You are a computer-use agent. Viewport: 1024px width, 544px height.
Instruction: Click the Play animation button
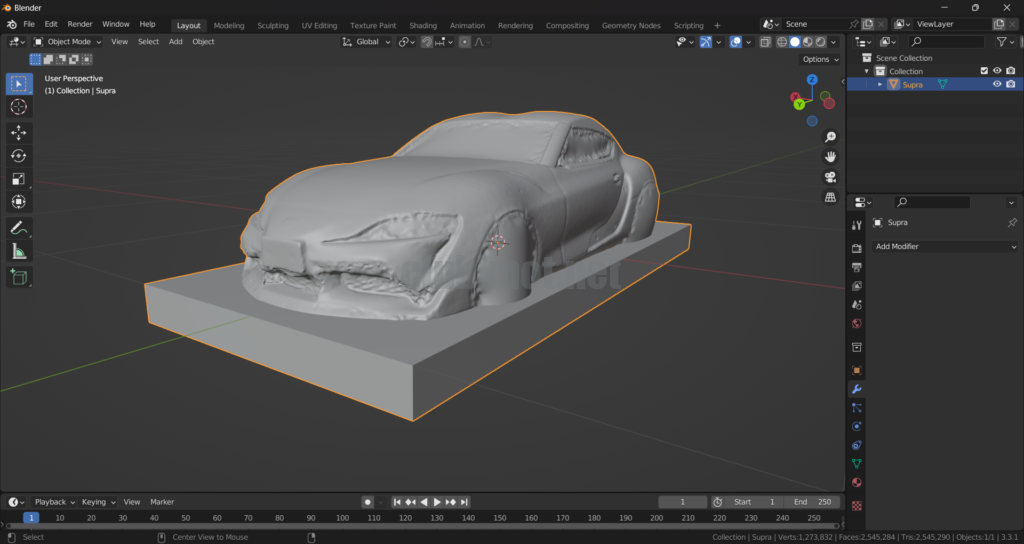tap(437, 502)
